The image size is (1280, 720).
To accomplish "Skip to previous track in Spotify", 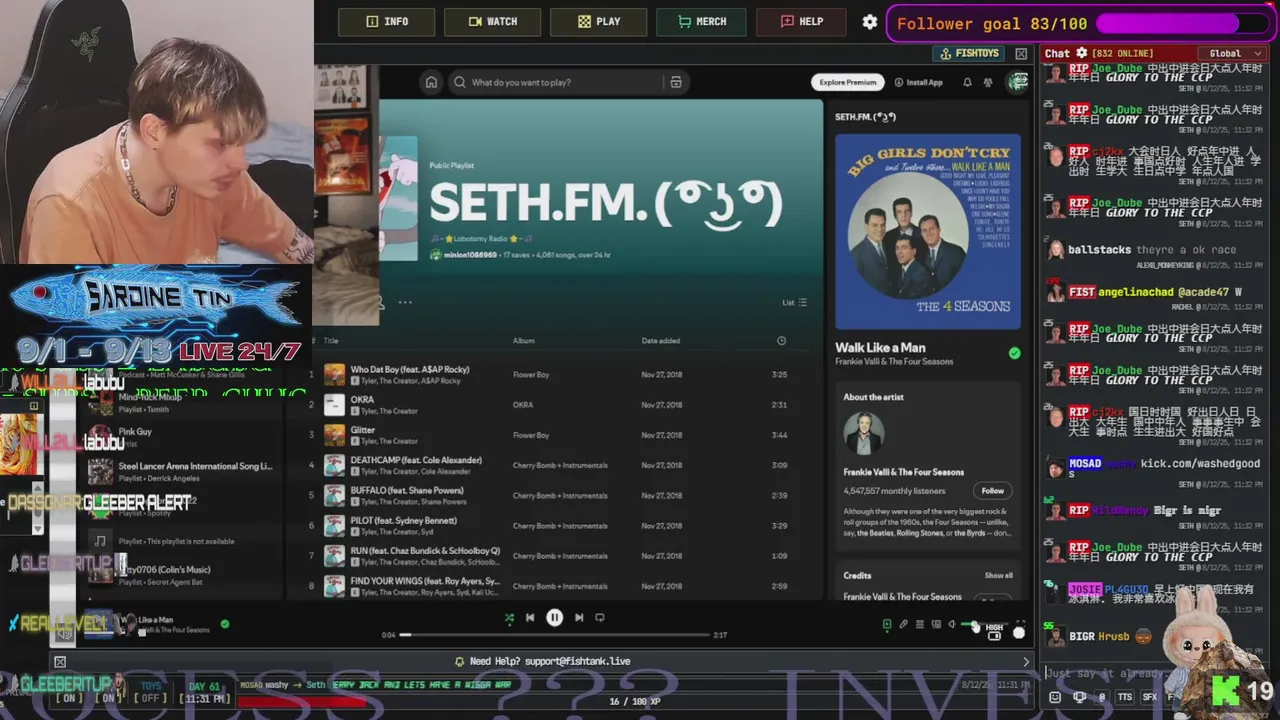I will pos(530,618).
